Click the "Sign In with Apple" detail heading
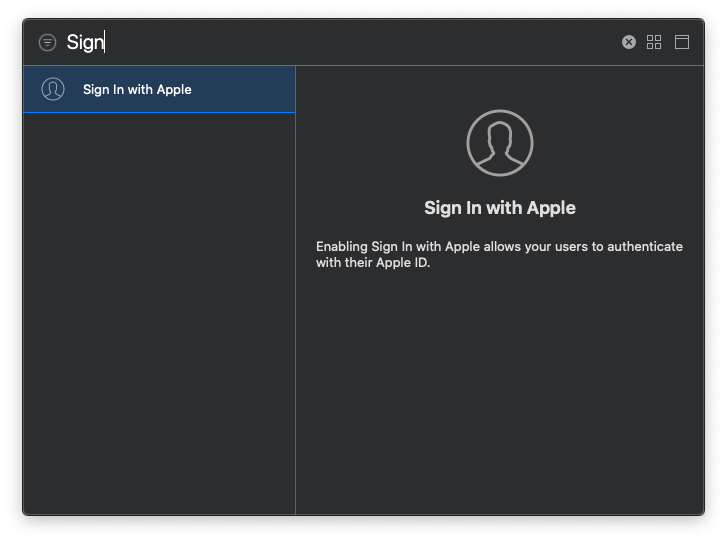 500,208
